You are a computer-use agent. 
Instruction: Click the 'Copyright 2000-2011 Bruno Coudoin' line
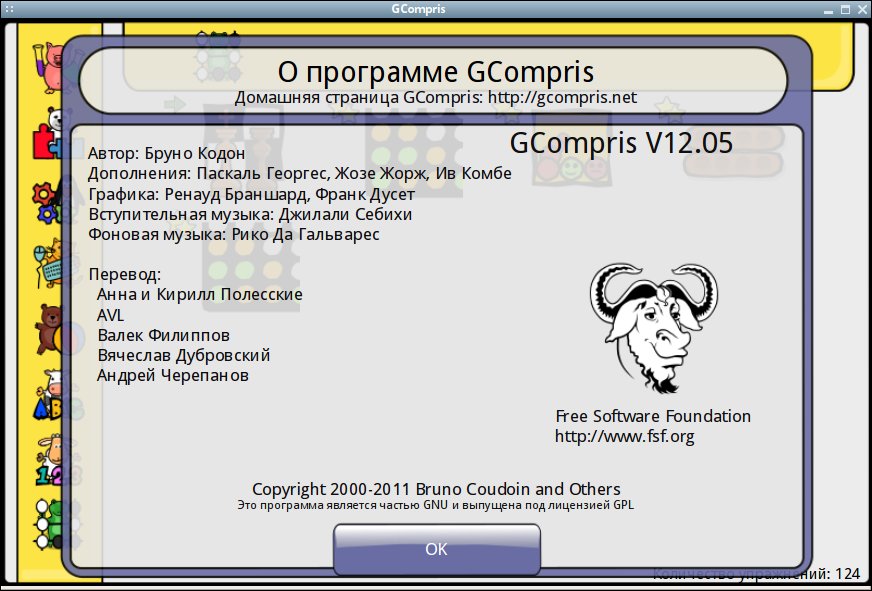[436, 489]
